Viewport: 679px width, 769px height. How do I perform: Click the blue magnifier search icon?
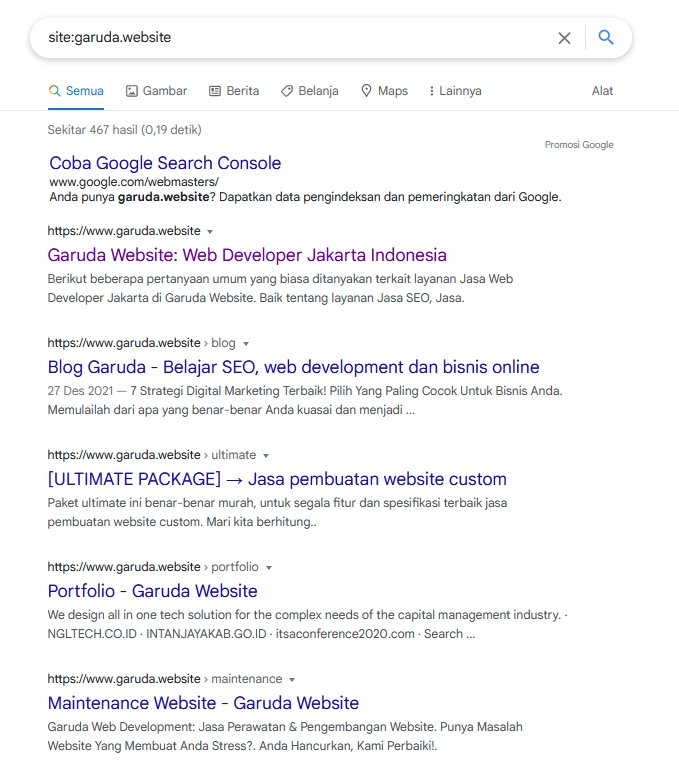(x=606, y=37)
